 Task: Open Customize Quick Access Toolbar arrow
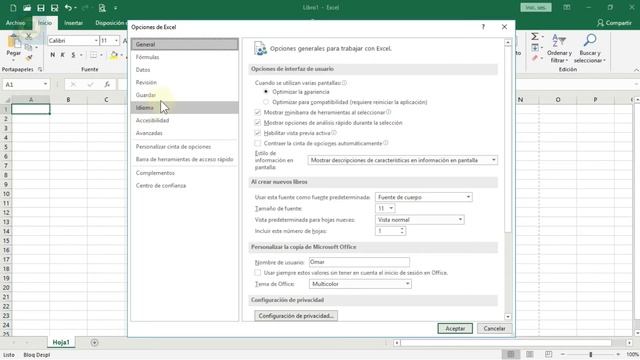(x=116, y=8)
